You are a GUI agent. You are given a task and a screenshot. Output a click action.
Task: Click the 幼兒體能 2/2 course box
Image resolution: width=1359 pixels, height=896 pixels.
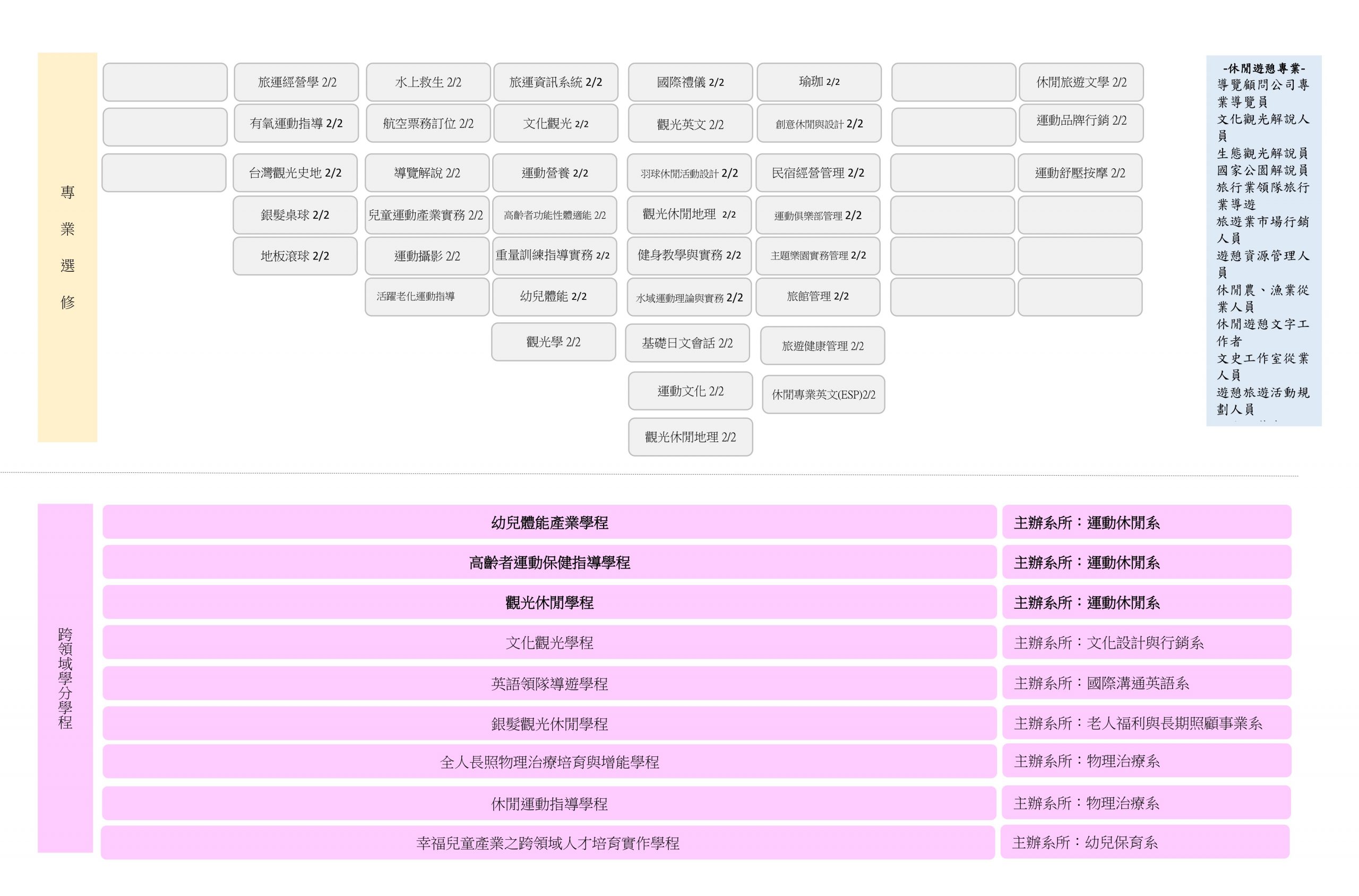point(555,297)
